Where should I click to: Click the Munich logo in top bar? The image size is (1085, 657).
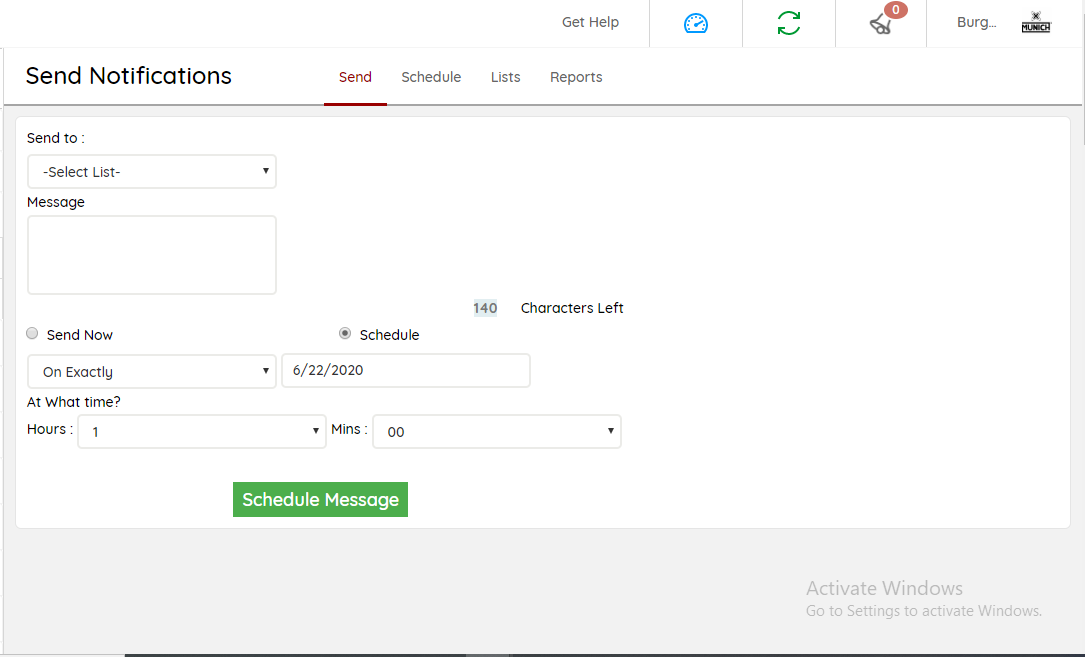click(x=1035, y=23)
